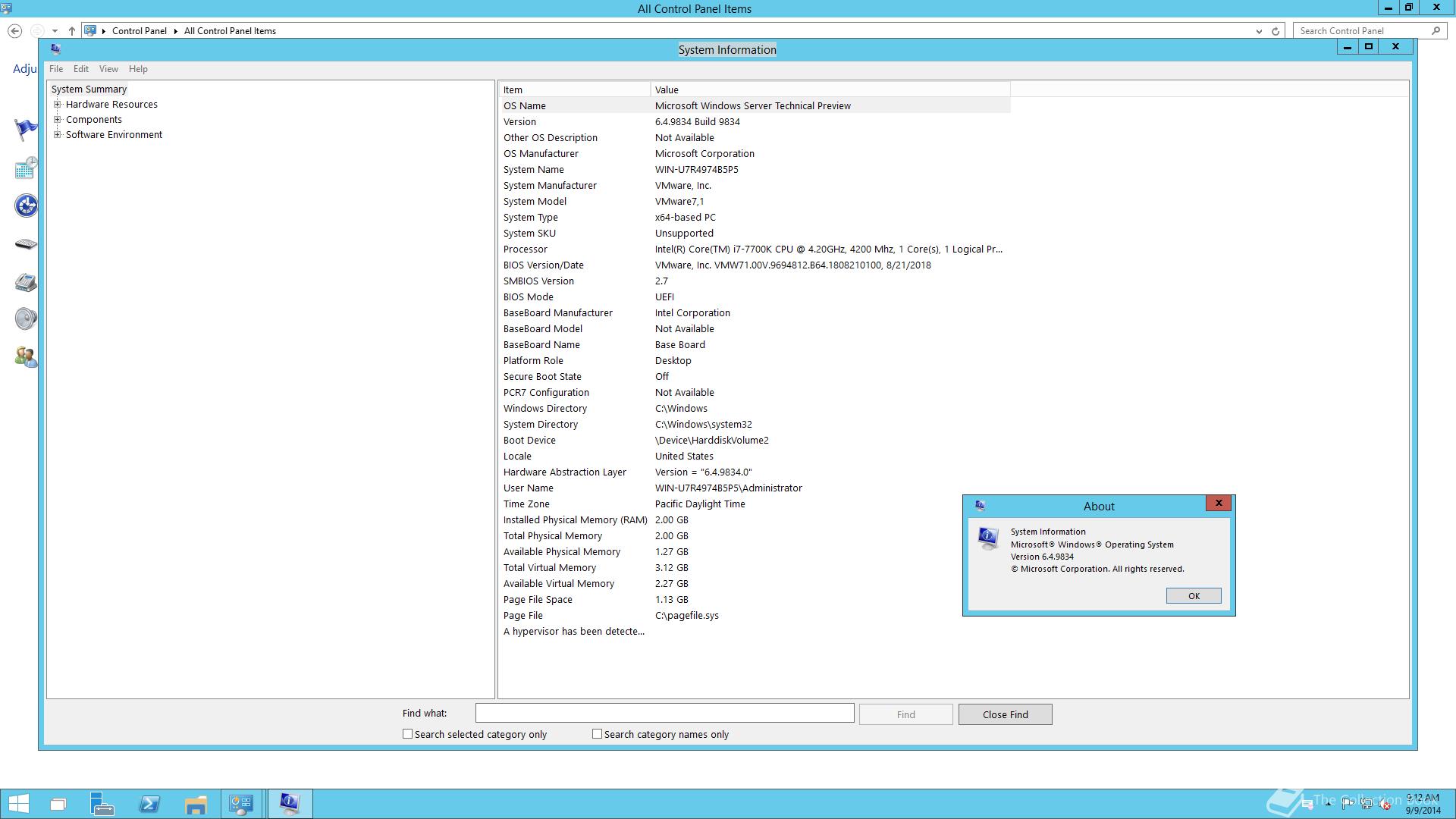Screen dimensions: 1456x819
Task: Expand the Hardware Resources tree node
Action: [x=57, y=105]
